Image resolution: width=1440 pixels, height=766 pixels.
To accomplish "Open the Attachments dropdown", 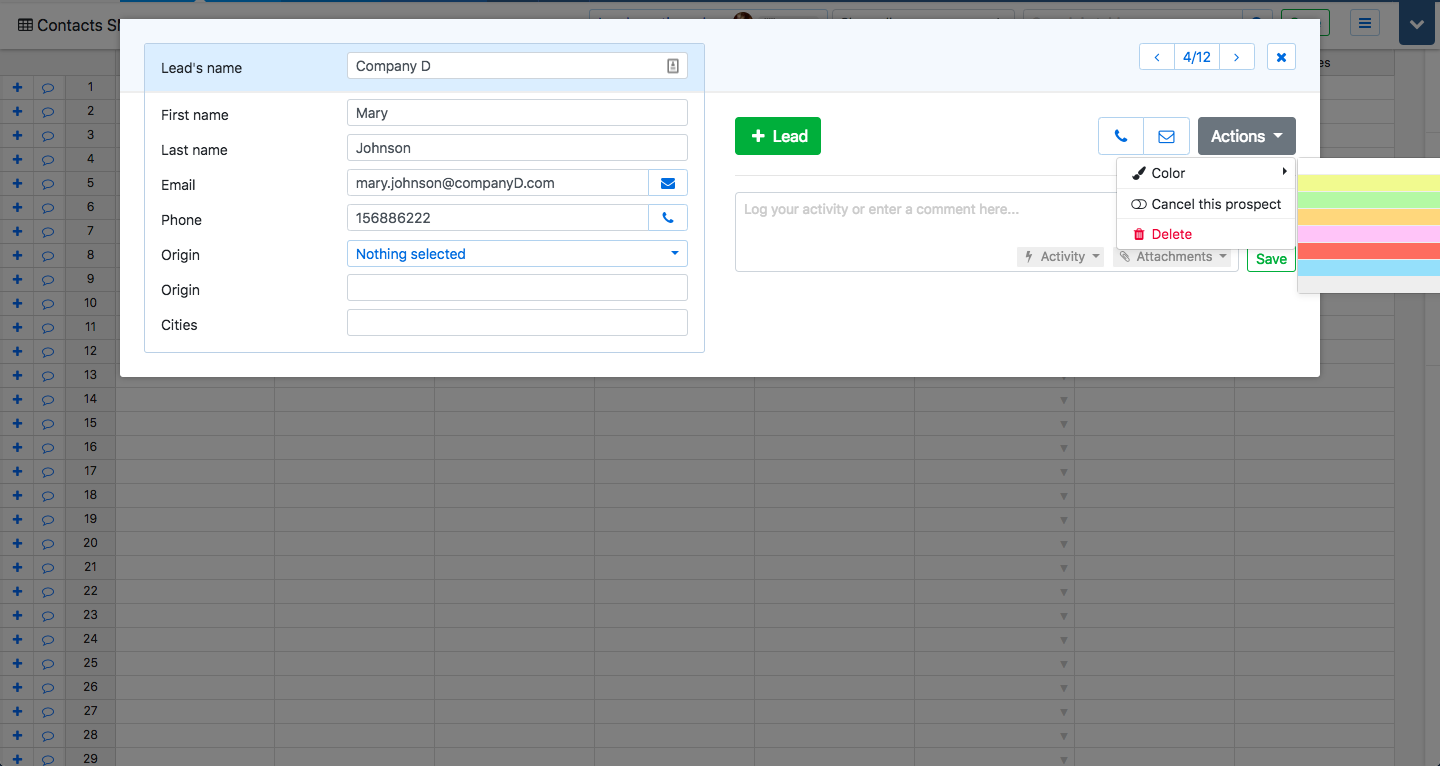I will [x=1172, y=257].
